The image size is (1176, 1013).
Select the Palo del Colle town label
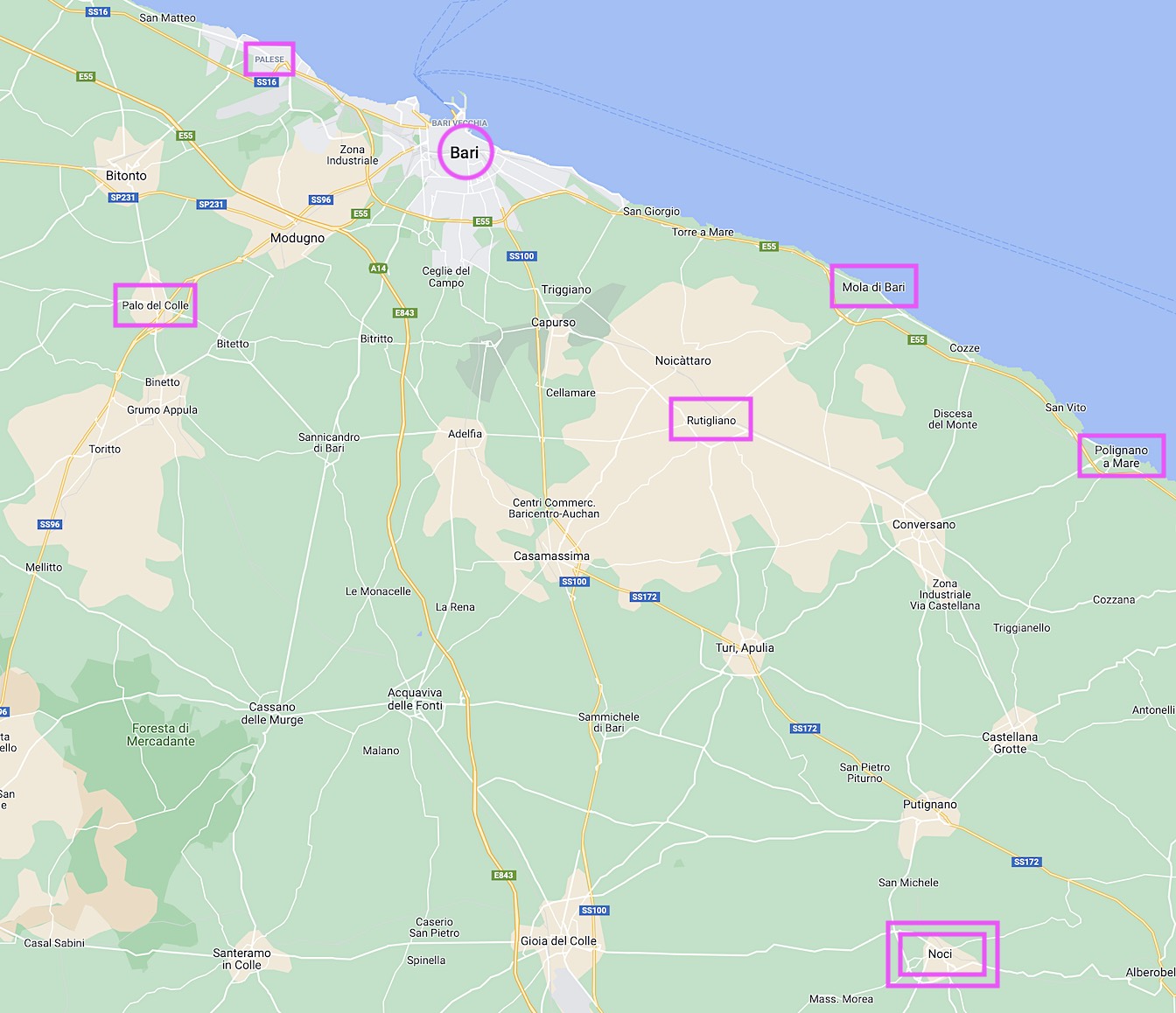pos(155,305)
